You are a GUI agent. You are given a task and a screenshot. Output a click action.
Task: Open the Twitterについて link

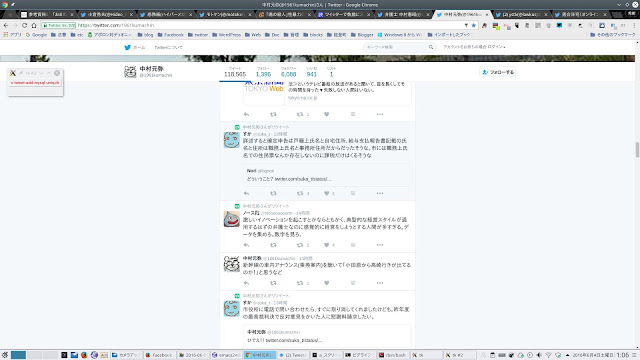pyautogui.click(x=168, y=47)
